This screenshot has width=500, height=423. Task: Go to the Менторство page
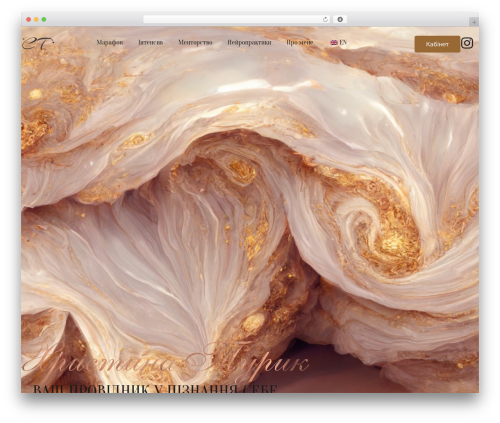pyautogui.click(x=195, y=43)
